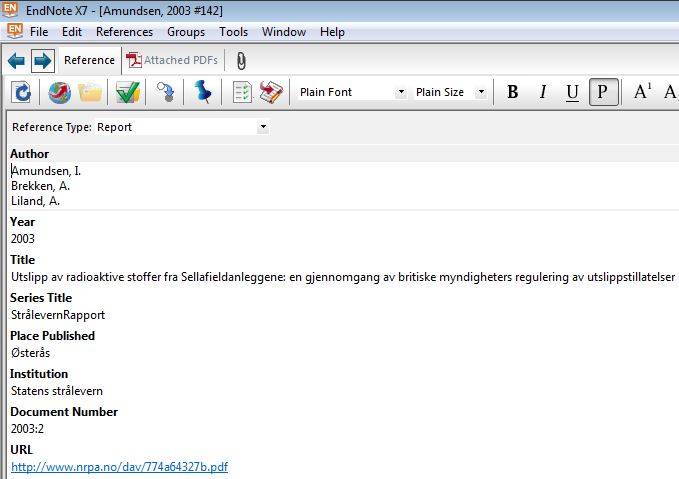Open the Tools menu
679x479 pixels.
[x=233, y=32]
